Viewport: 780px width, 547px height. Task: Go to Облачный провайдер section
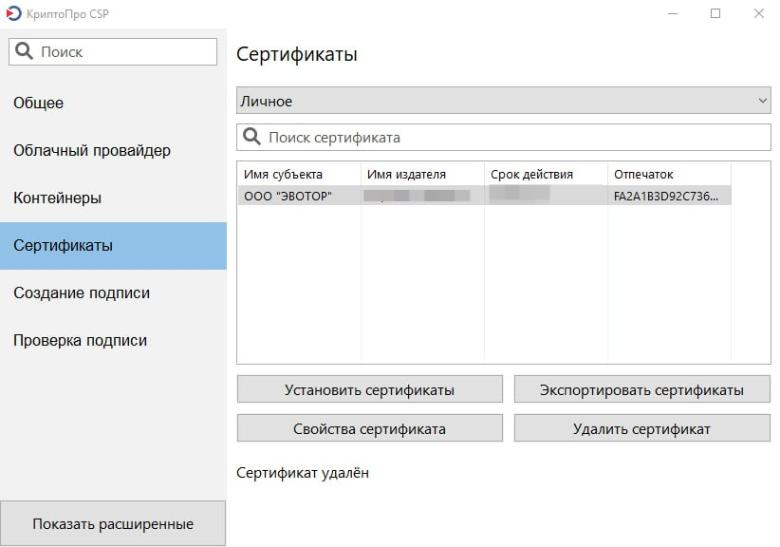[x=113, y=150]
